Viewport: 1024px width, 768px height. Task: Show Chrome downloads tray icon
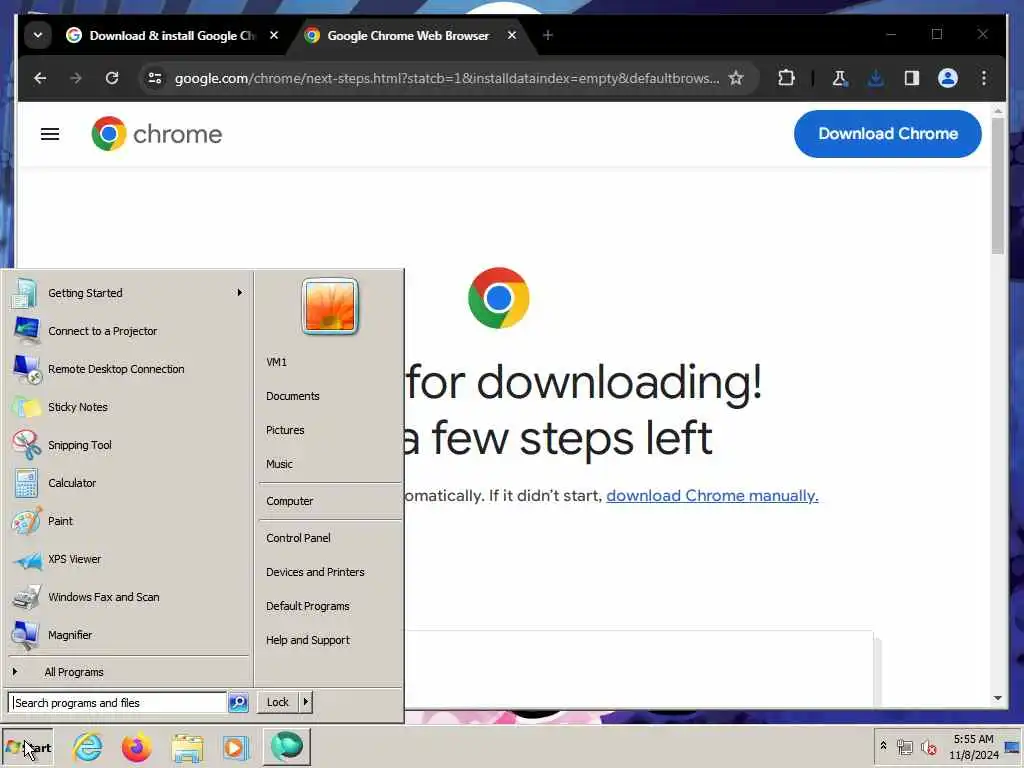click(x=876, y=78)
